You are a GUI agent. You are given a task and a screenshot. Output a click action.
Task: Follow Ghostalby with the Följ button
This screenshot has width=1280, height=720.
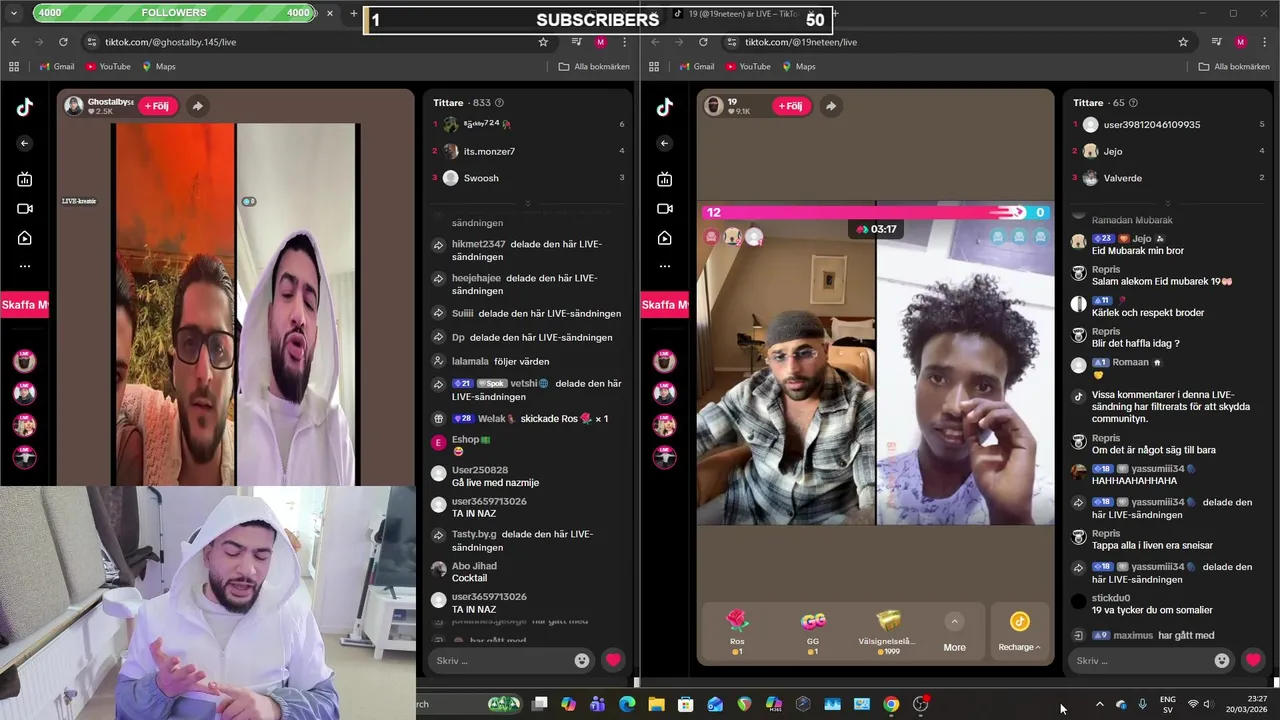(158, 105)
